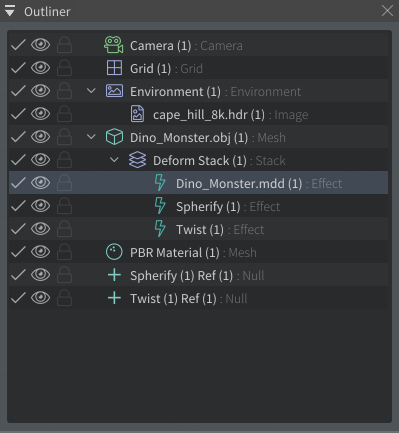The width and height of the screenshot is (399, 433).
Task: Lock the Grid (1) item
Action: point(64,68)
